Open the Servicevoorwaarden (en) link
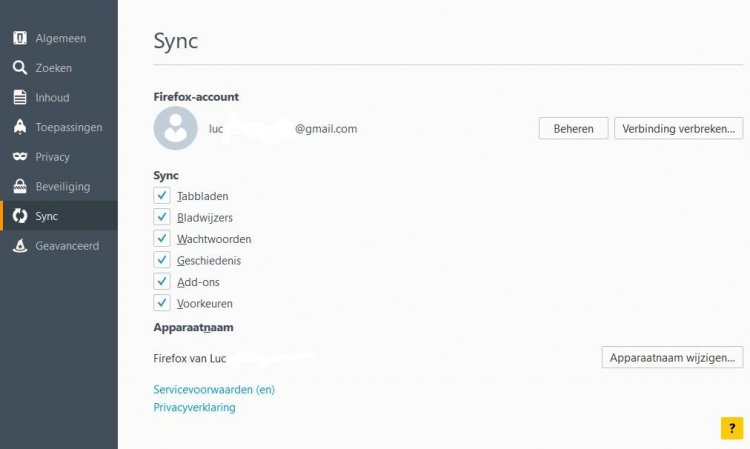The width and height of the screenshot is (750, 449). (x=214, y=389)
